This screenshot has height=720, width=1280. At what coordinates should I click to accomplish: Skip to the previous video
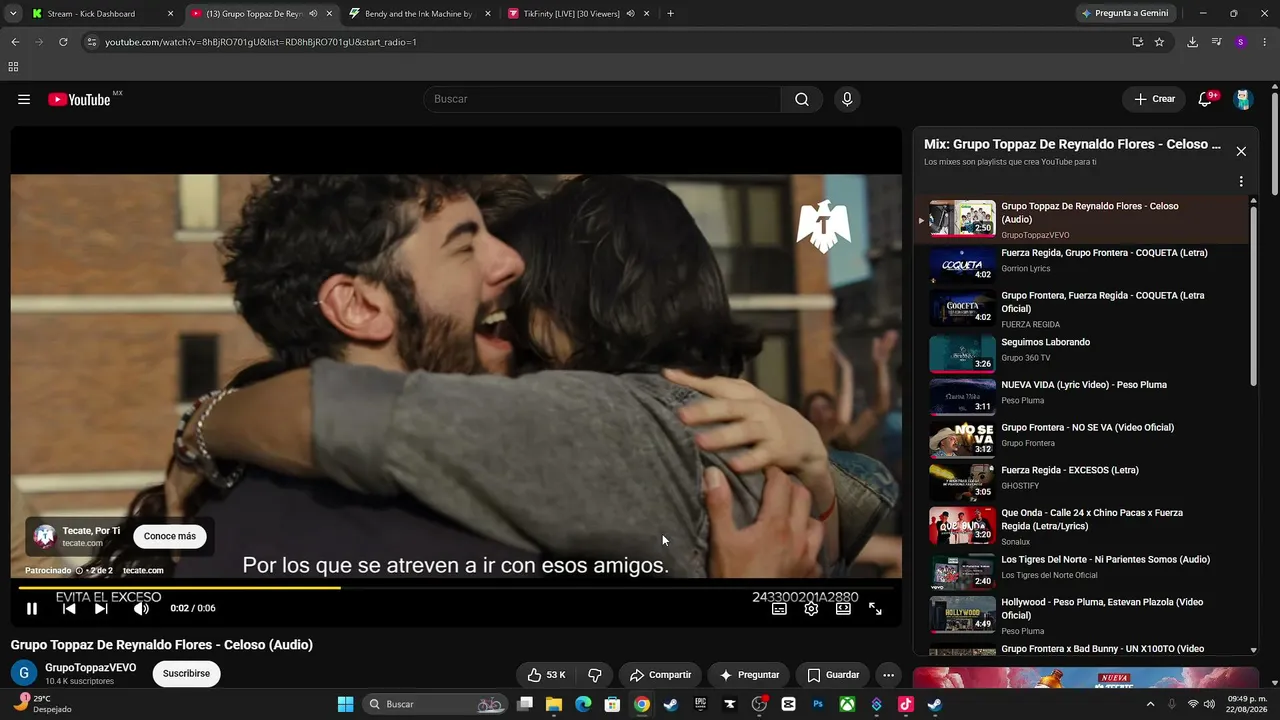(69, 608)
